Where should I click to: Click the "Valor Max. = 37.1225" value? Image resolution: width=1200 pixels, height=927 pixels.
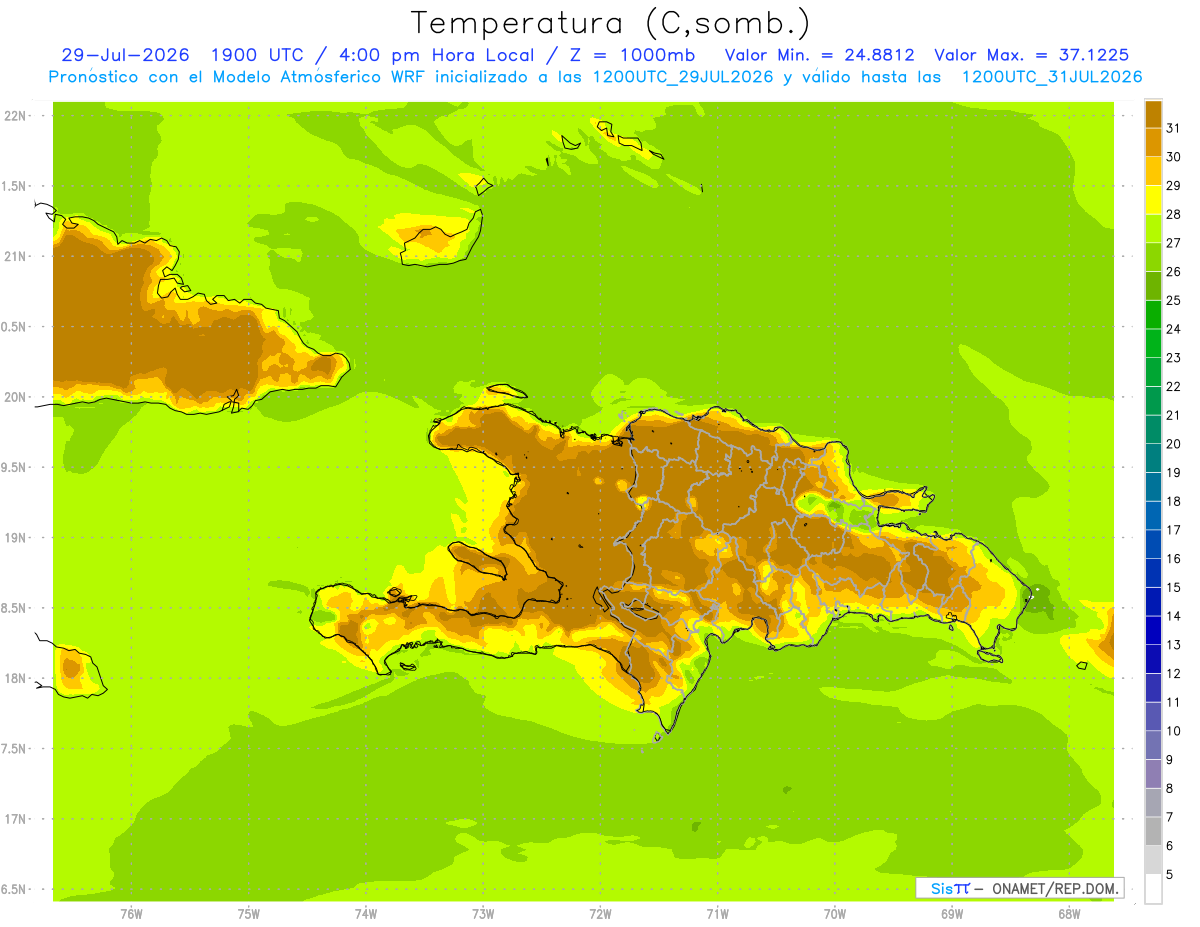1032,55
